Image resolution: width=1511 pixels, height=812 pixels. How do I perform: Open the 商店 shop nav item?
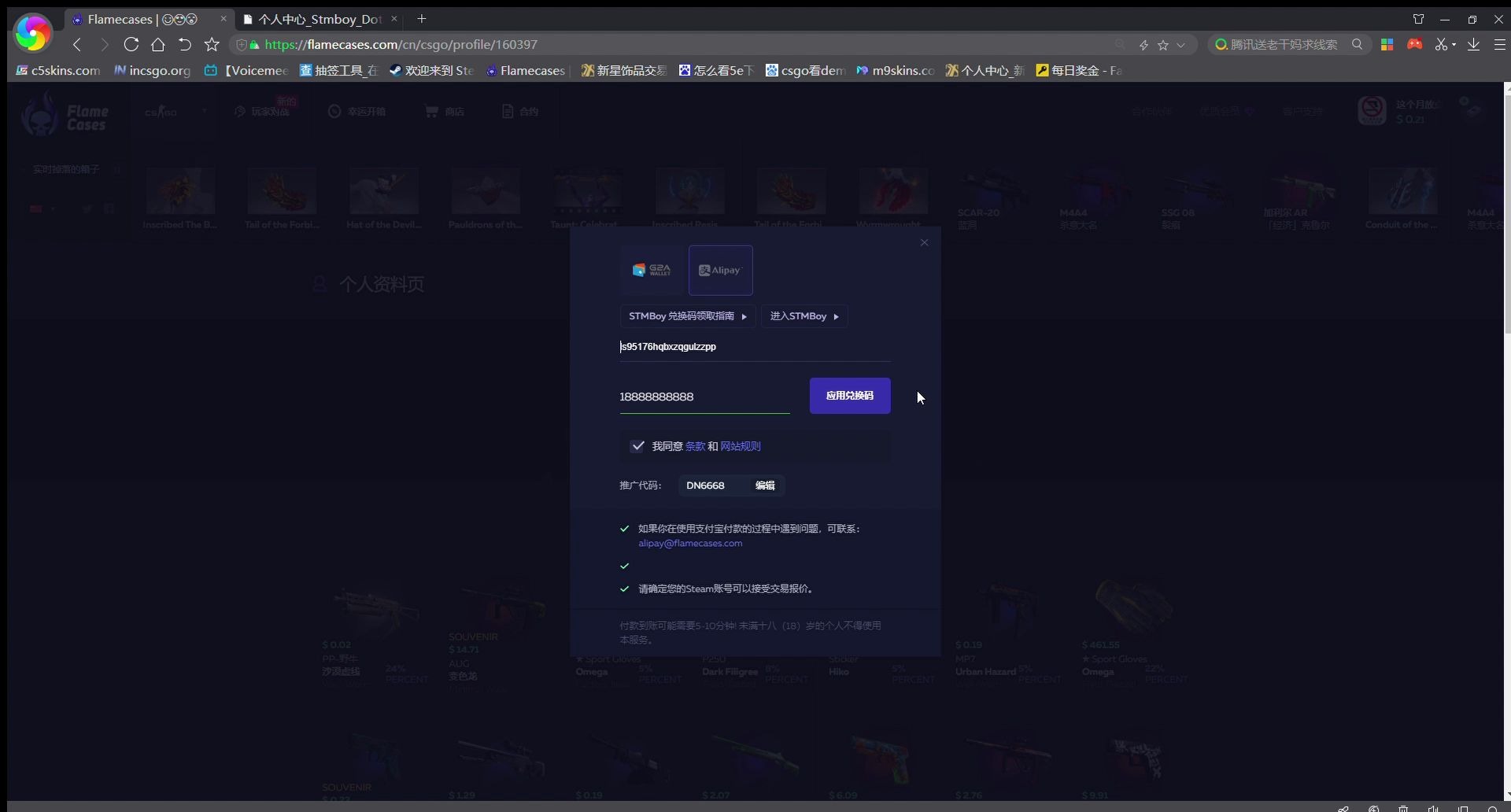tap(445, 112)
